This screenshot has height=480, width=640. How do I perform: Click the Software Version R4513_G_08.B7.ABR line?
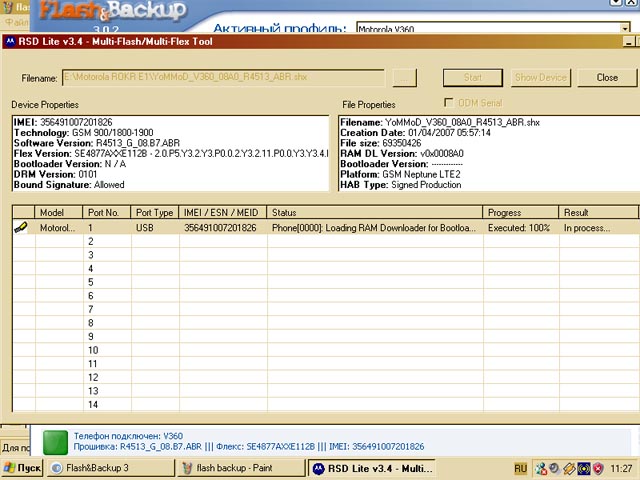[97, 143]
